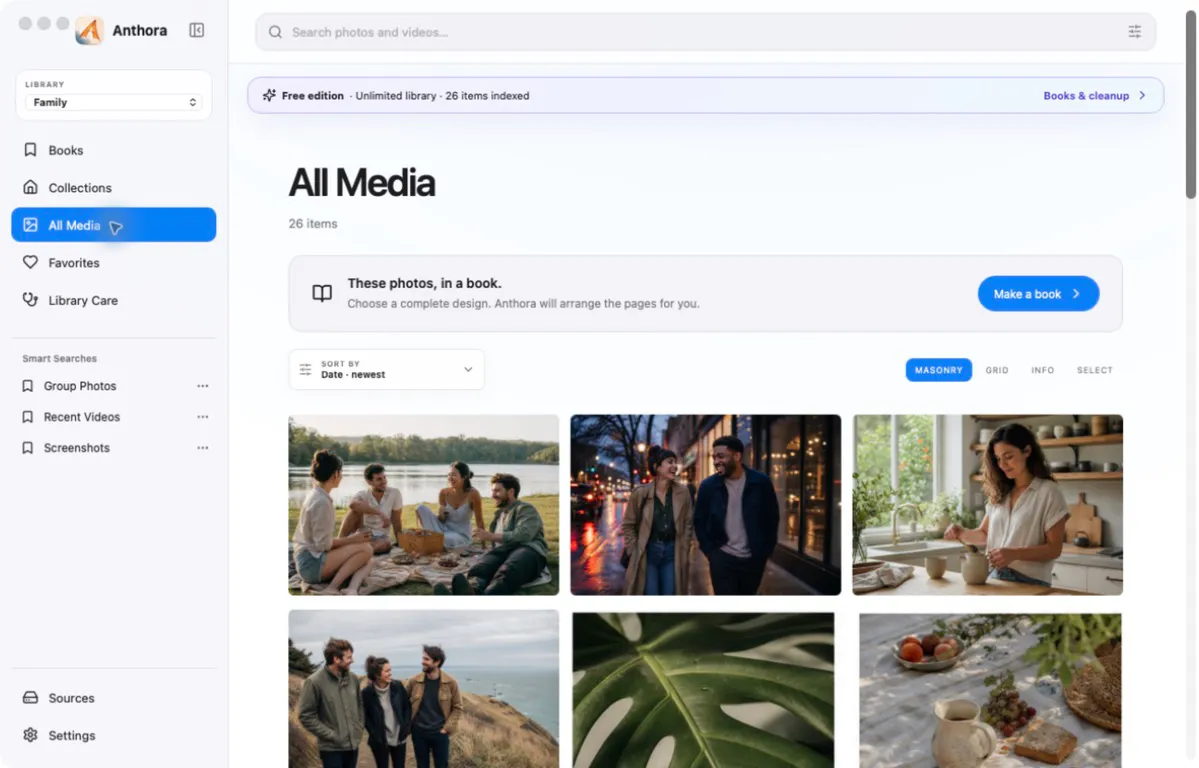Screen dimensions: 1199x768
Task: Click the All Media image icon
Action: coord(31,225)
